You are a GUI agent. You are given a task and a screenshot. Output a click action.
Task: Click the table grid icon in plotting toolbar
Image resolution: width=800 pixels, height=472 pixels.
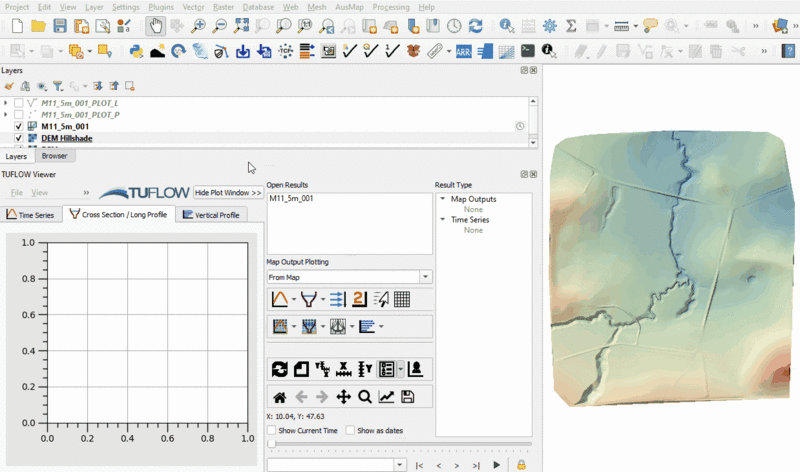point(401,299)
